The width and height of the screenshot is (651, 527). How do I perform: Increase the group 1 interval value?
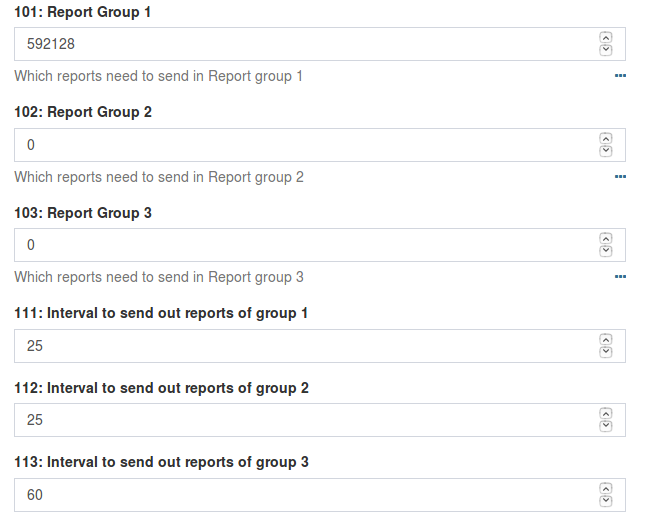click(x=605, y=340)
